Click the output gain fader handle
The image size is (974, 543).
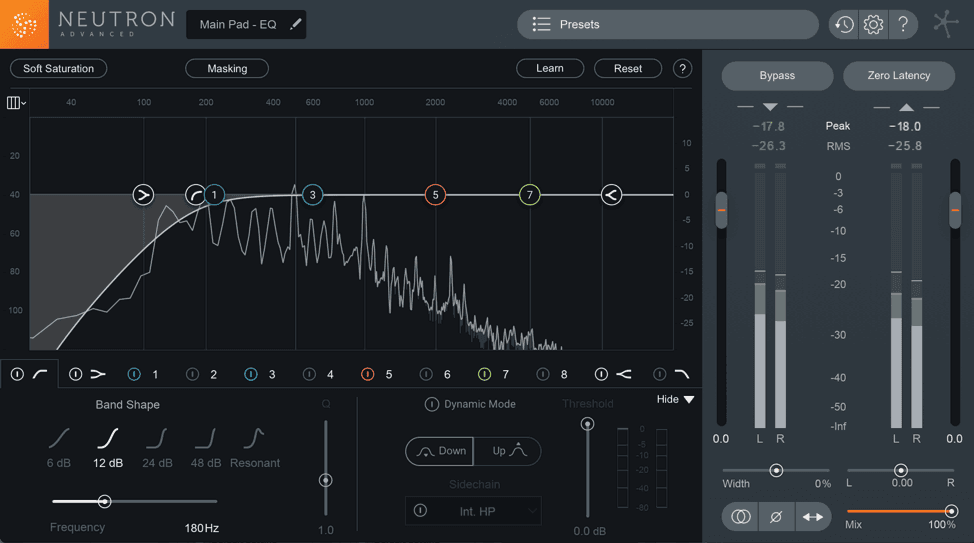click(955, 210)
